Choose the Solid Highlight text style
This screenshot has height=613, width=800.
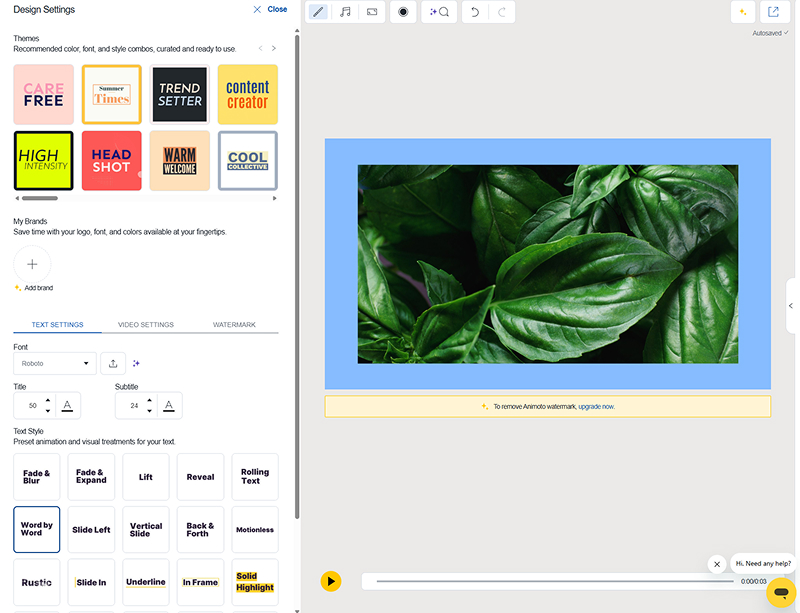pos(254,582)
